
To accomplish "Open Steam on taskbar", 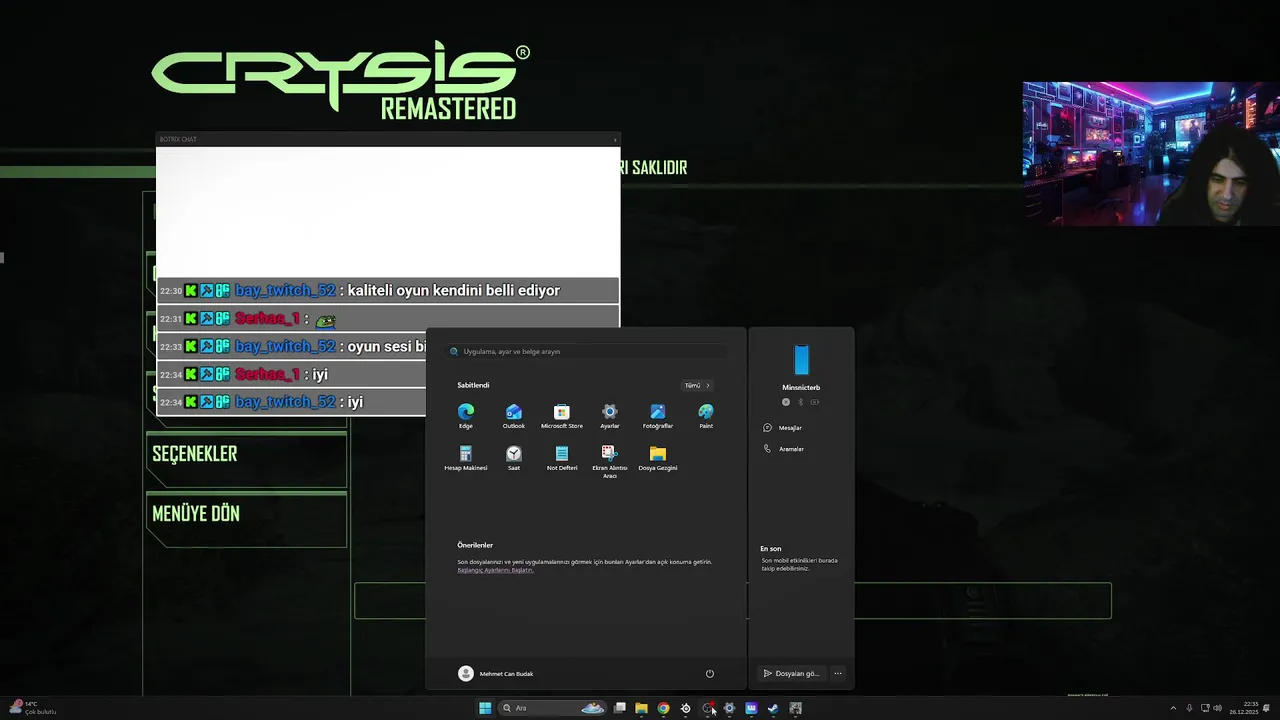I will tap(773, 708).
